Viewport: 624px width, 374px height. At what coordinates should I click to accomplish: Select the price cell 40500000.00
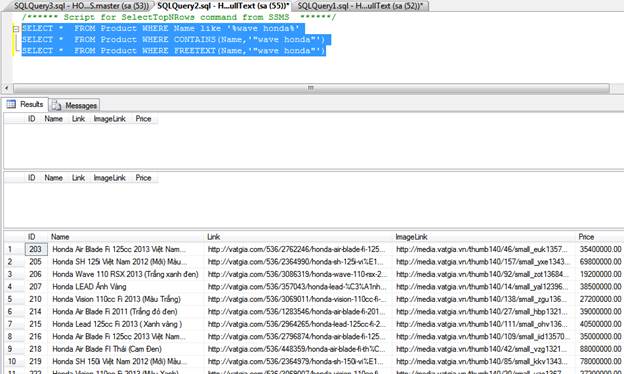pyautogui.click(x=600, y=324)
